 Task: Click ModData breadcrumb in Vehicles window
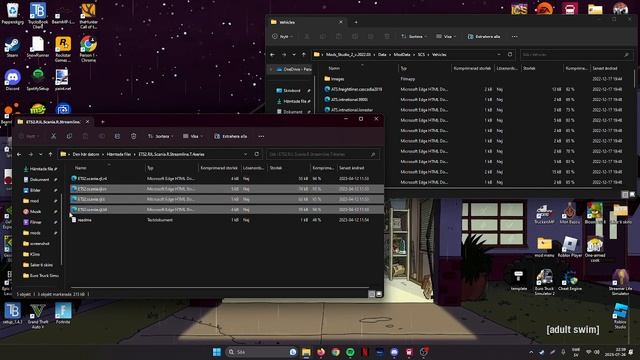[402, 55]
